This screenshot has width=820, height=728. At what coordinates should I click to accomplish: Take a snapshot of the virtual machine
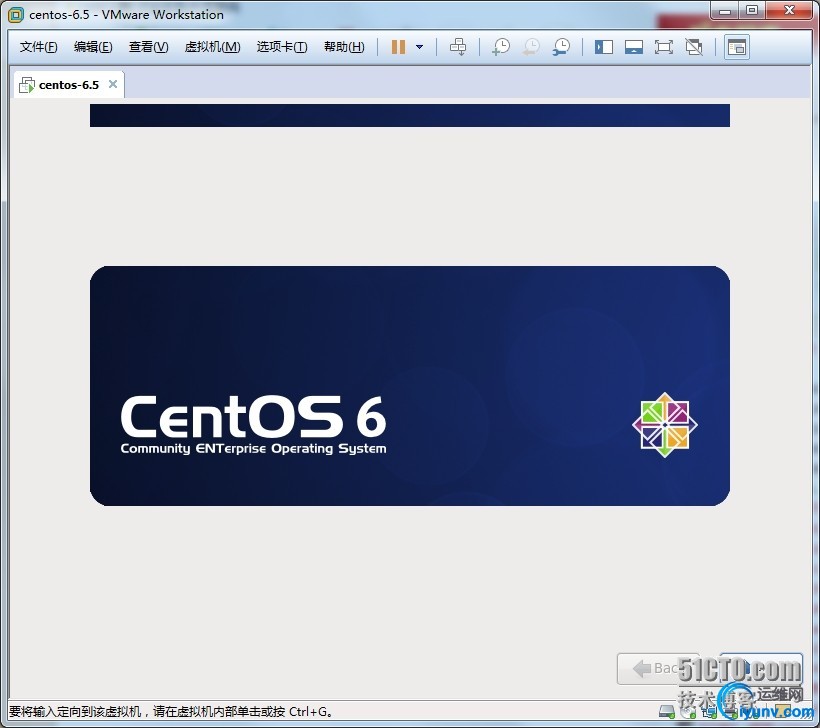(x=500, y=47)
